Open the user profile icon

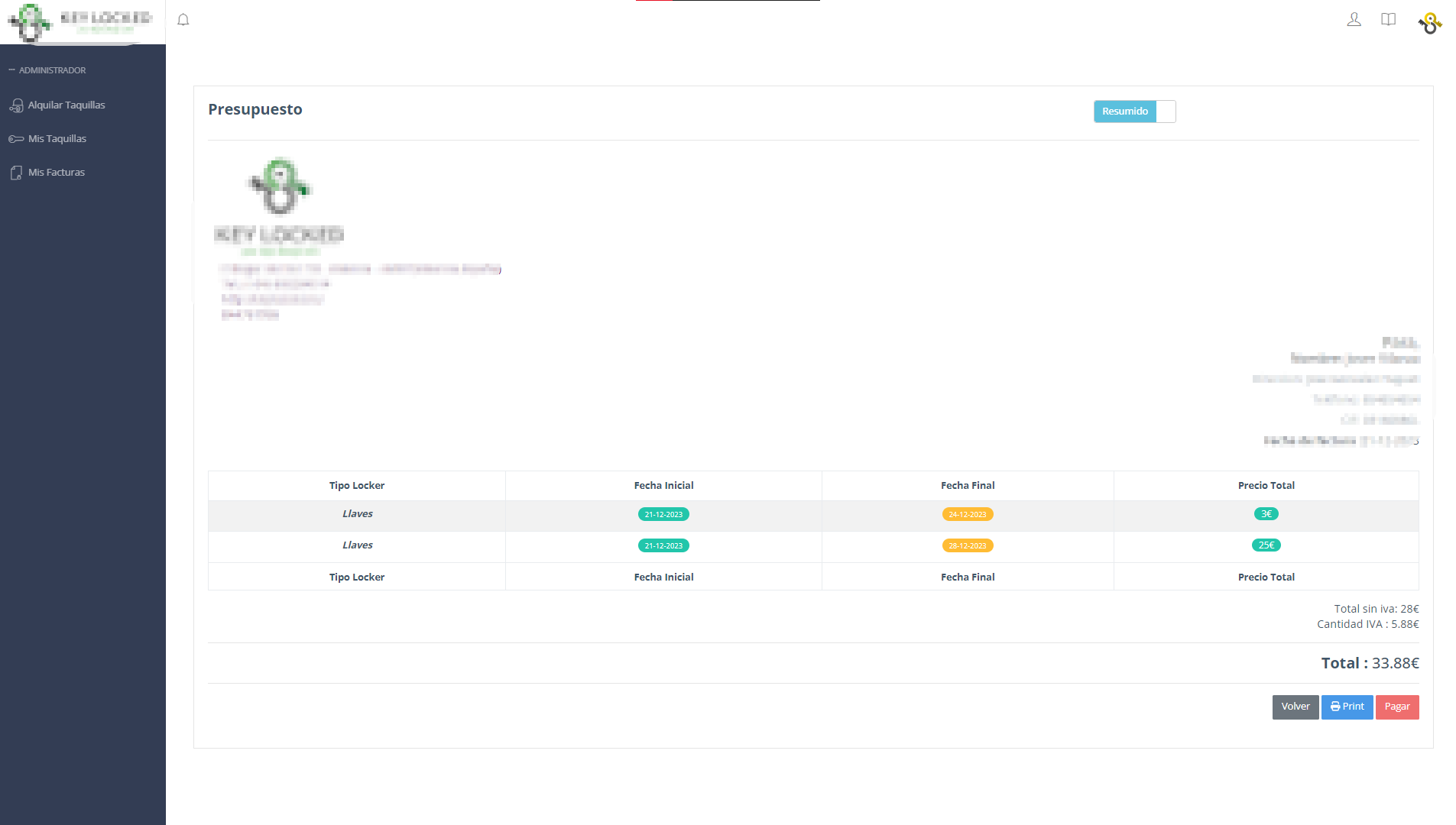tap(1354, 20)
